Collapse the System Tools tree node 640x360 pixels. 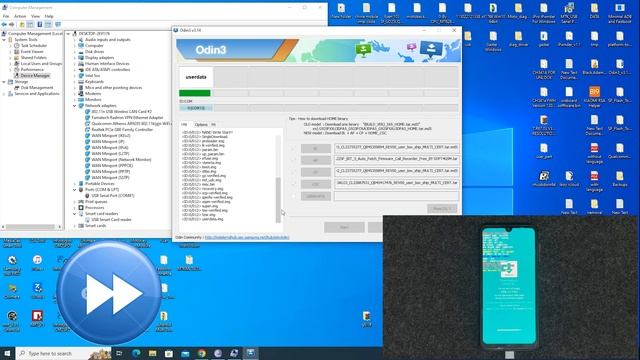[x=4, y=40]
